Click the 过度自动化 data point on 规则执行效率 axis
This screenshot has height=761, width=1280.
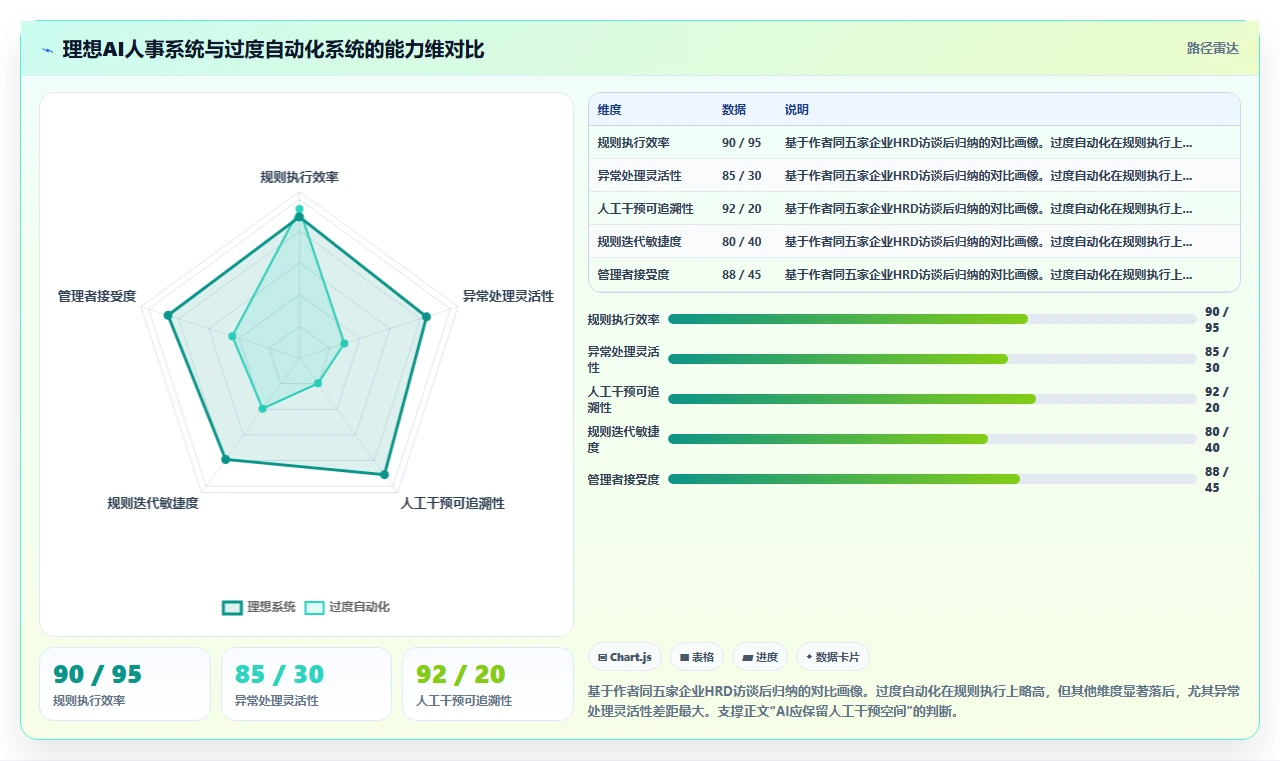tap(298, 210)
